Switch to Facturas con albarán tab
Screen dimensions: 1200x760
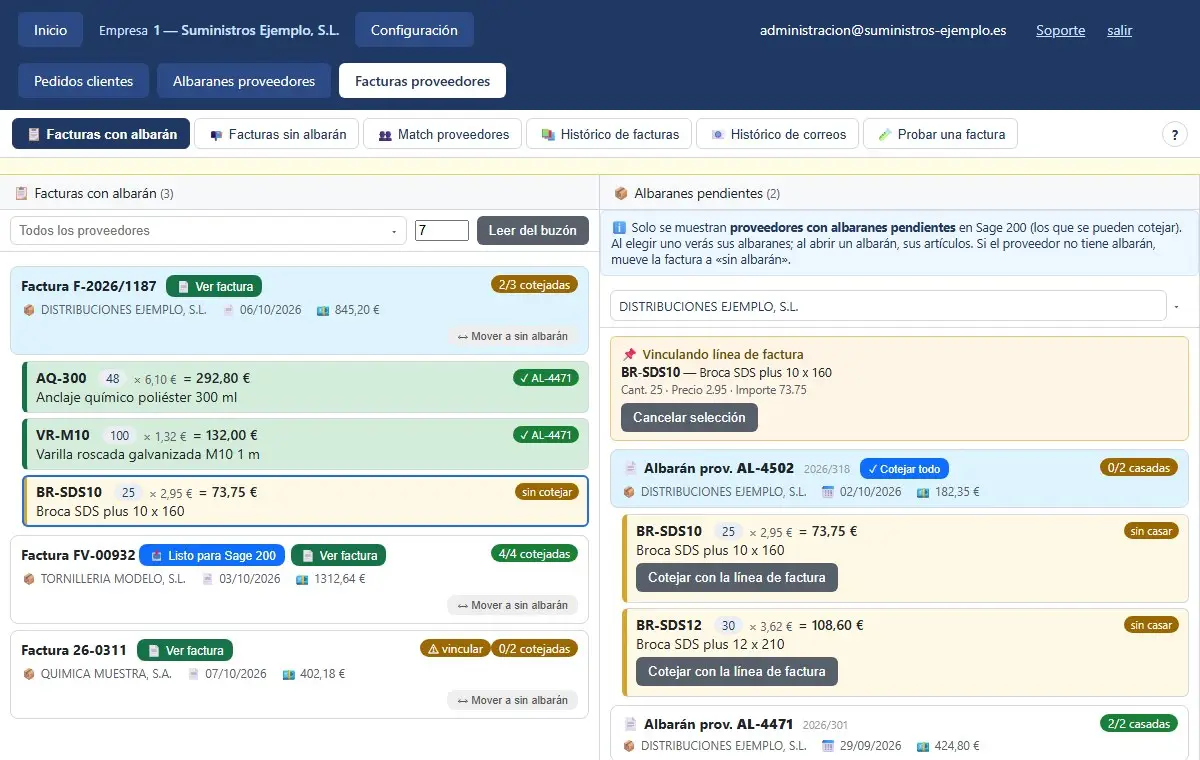tap(101, 134)
